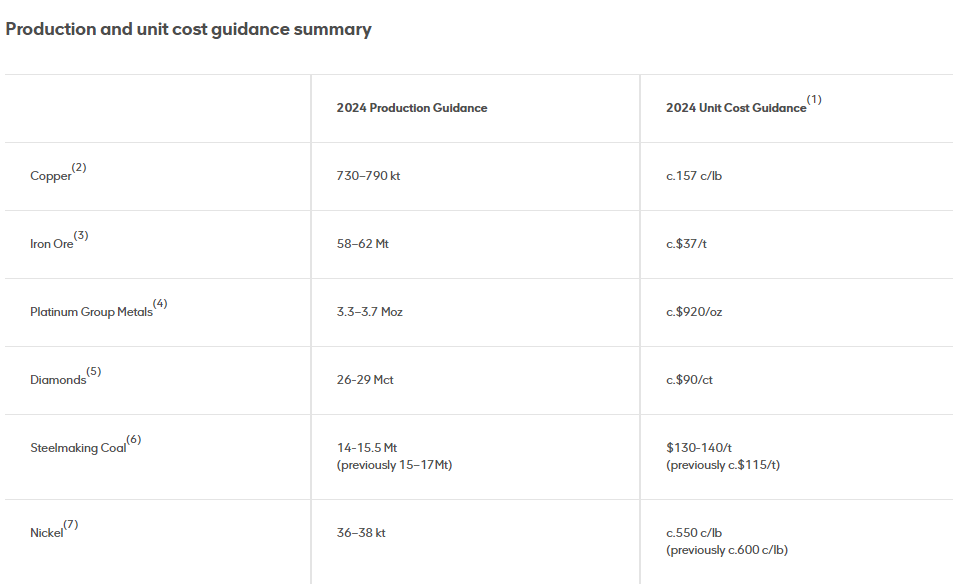Click the "3.3–3.7 Moz" production cell

point(370,312)
